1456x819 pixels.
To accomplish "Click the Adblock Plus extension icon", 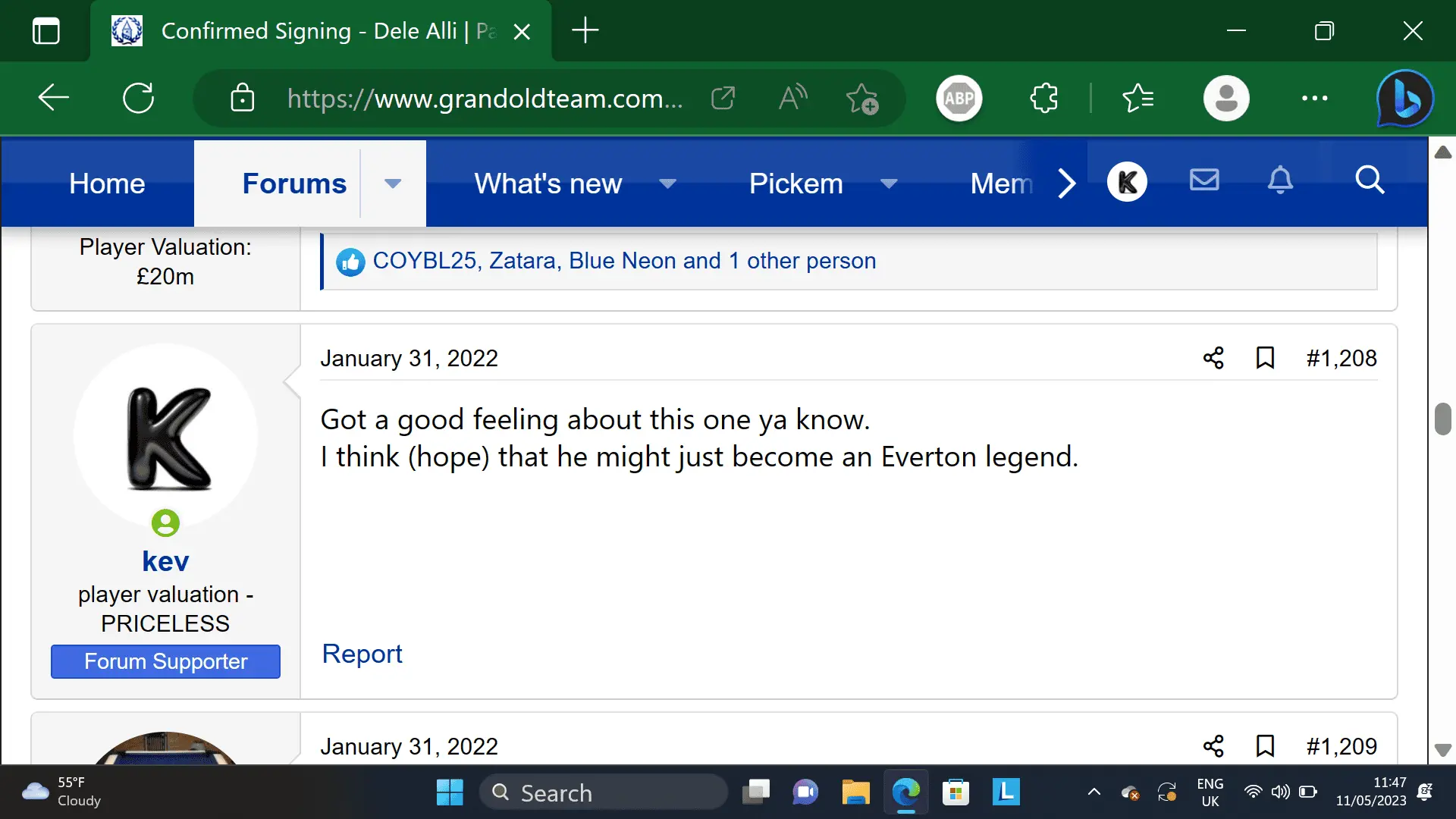I will (x=959, y=98).
